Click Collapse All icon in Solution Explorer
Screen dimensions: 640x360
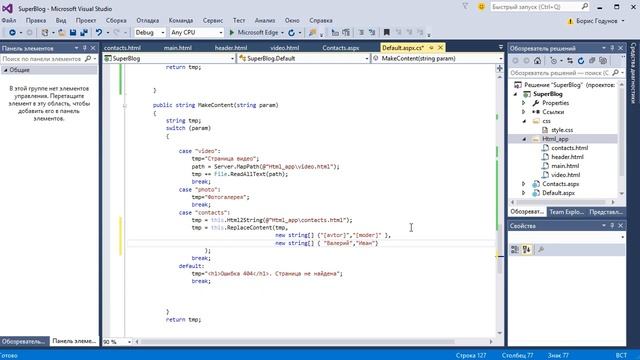tap(592, 61)
